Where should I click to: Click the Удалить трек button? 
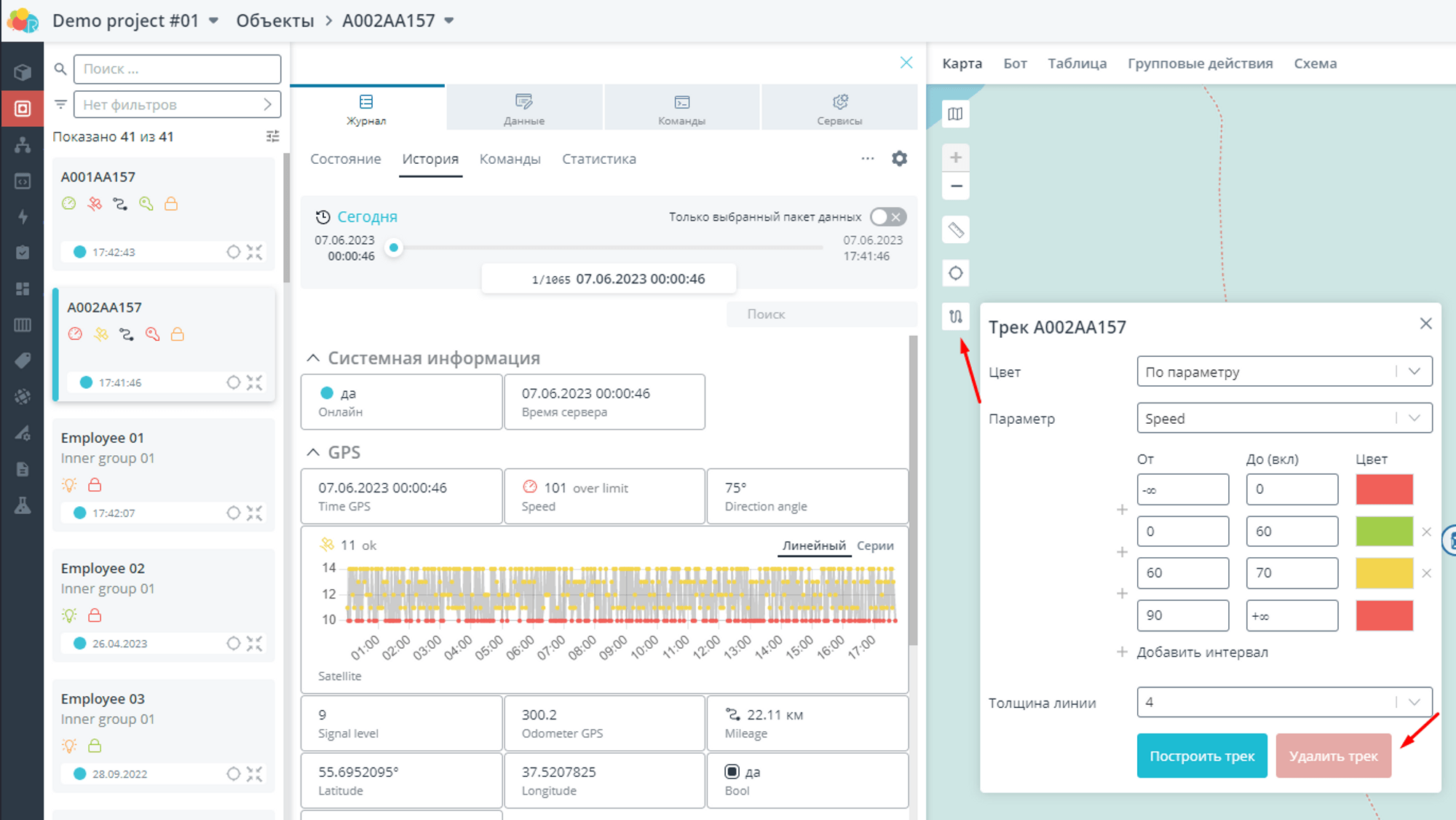tap(1333, 756)
